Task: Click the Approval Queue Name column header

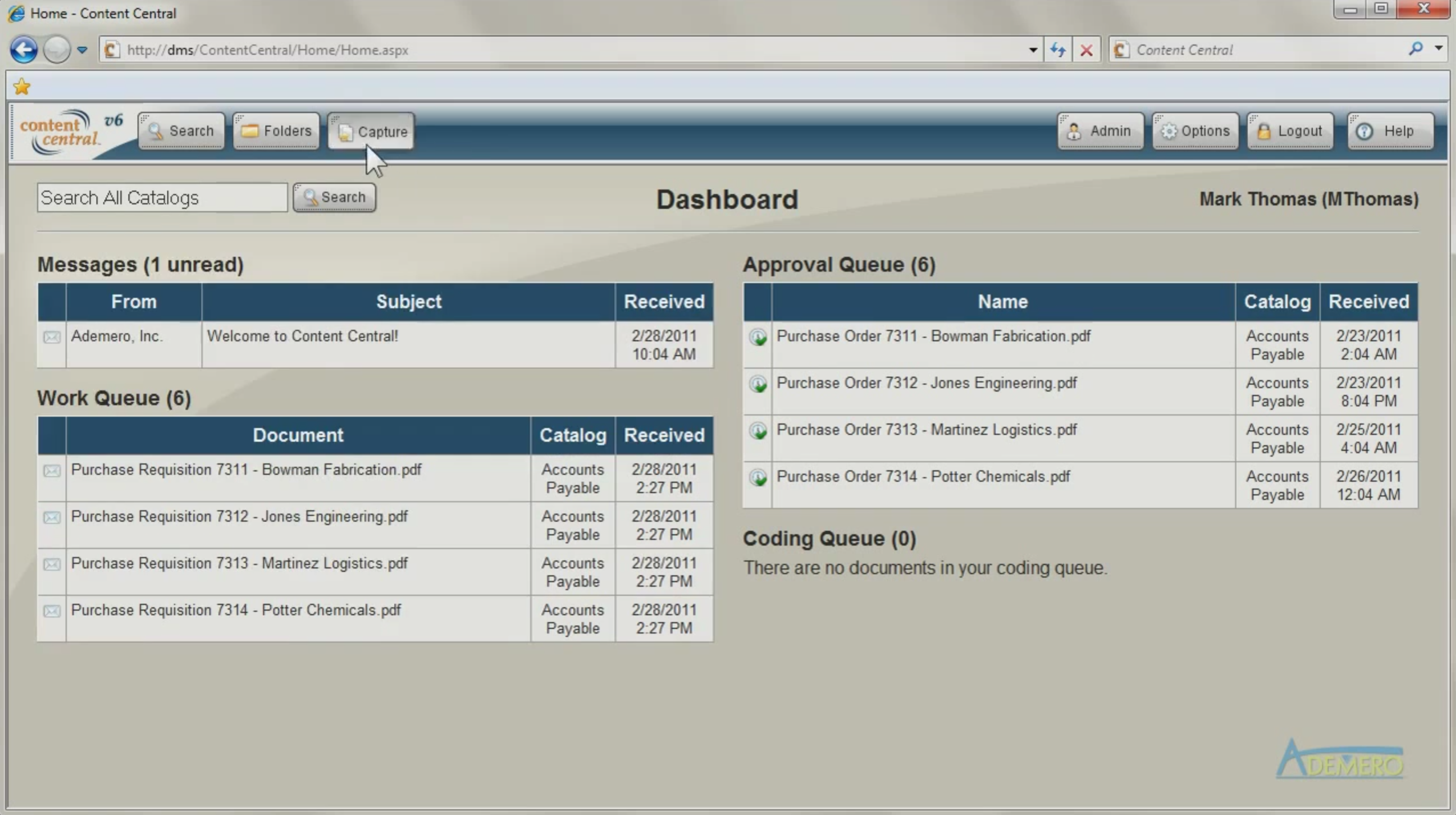Action: click(1003, 301)
